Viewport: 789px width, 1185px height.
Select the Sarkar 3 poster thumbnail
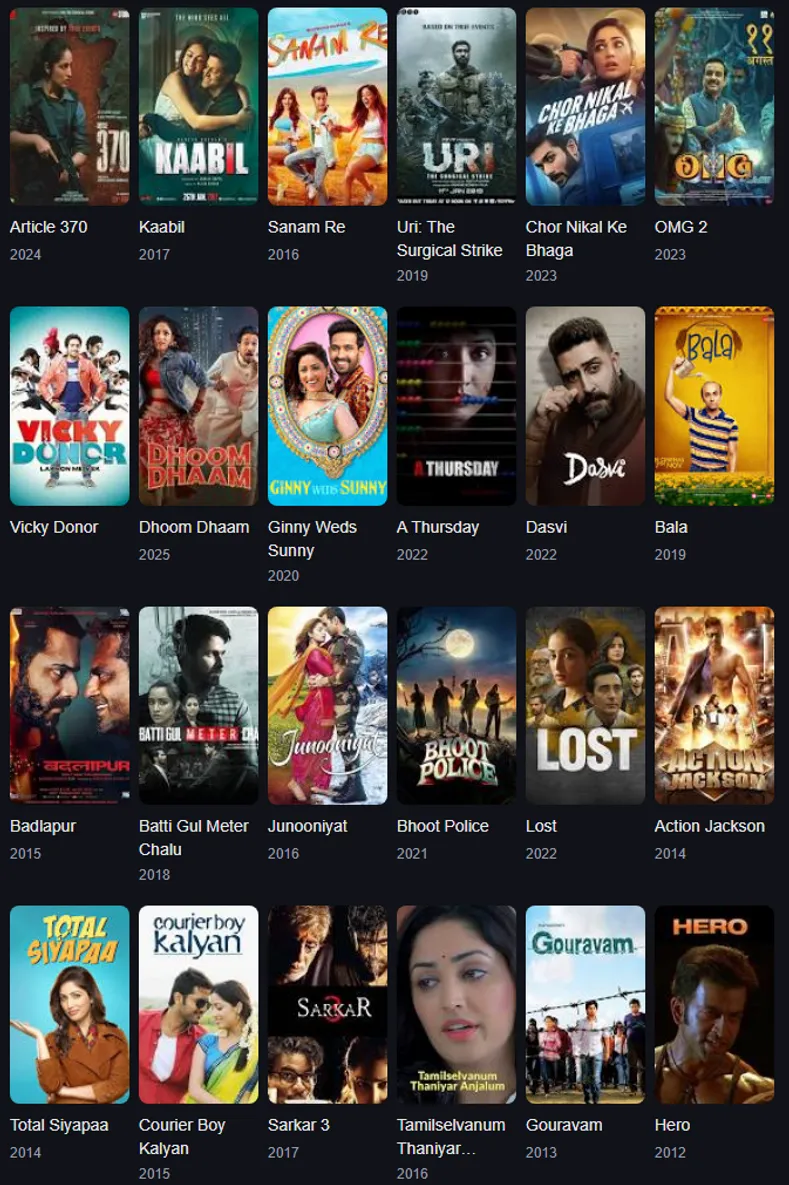pyautogui.click(x=327, y=1004)
